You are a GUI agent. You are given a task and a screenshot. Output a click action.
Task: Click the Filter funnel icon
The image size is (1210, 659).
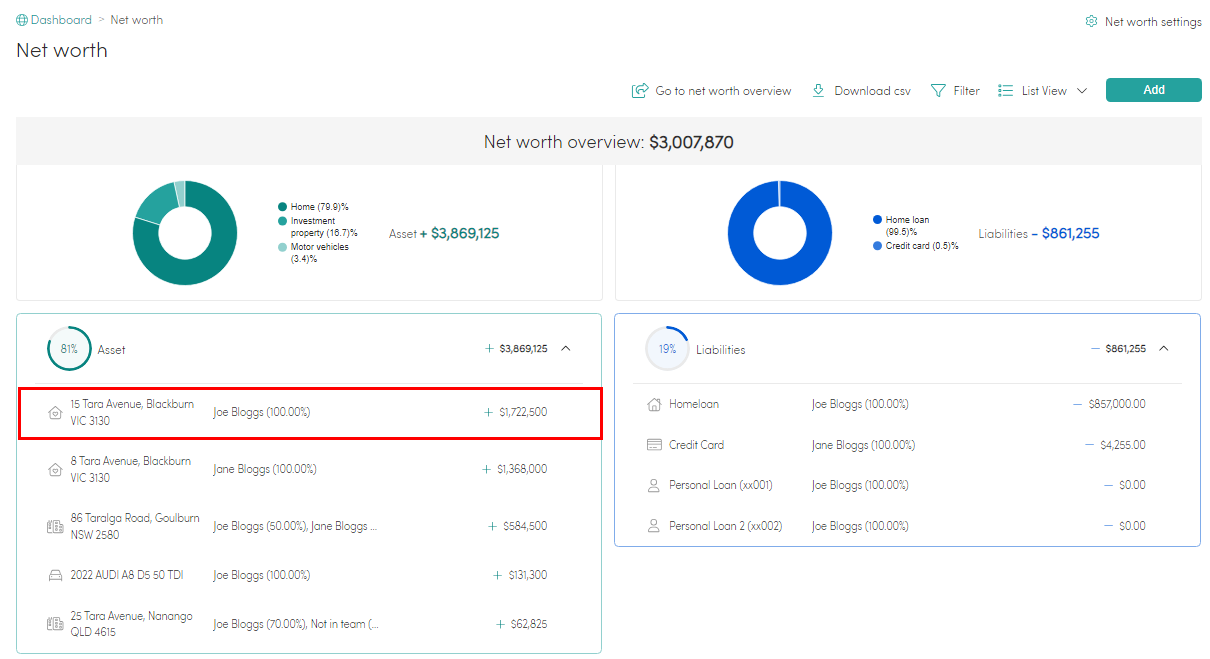click(x=938, y=91)
